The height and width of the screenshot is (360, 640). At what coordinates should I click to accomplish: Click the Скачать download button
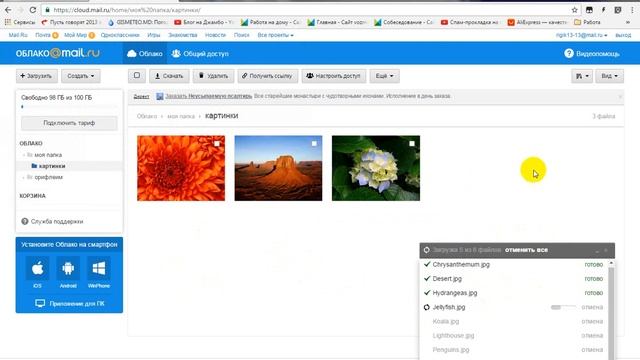point(169,76)
